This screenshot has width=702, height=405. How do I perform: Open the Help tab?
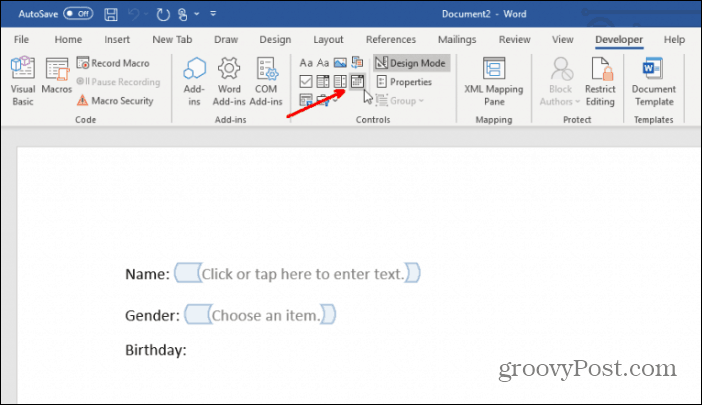pyautogui.click(x=674, y=39)
